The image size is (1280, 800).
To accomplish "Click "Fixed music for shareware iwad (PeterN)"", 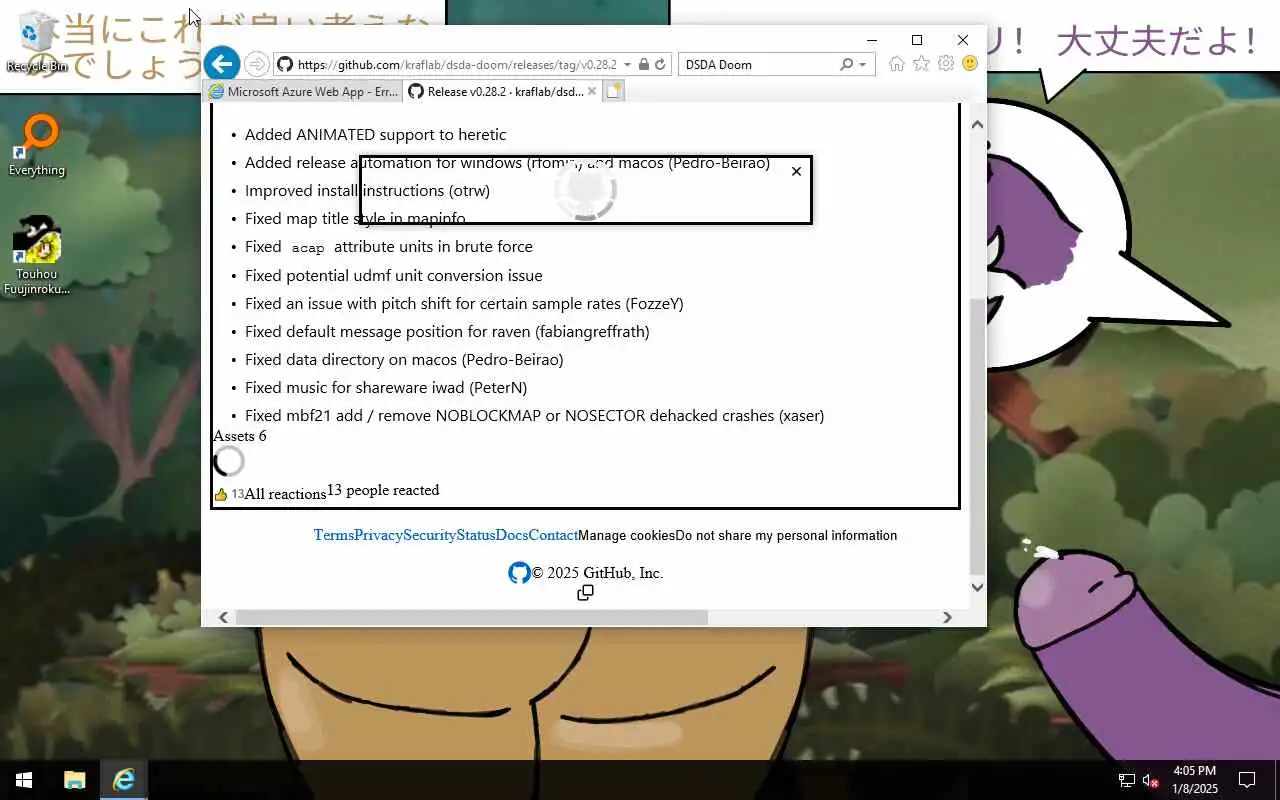I will point(386,387).
